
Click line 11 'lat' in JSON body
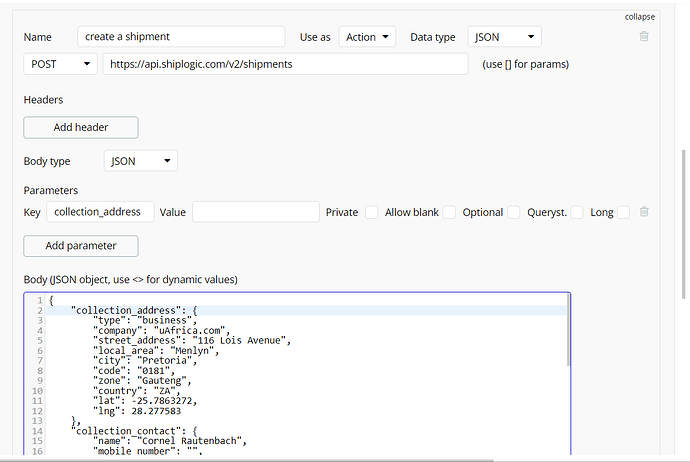click(140, 401)
